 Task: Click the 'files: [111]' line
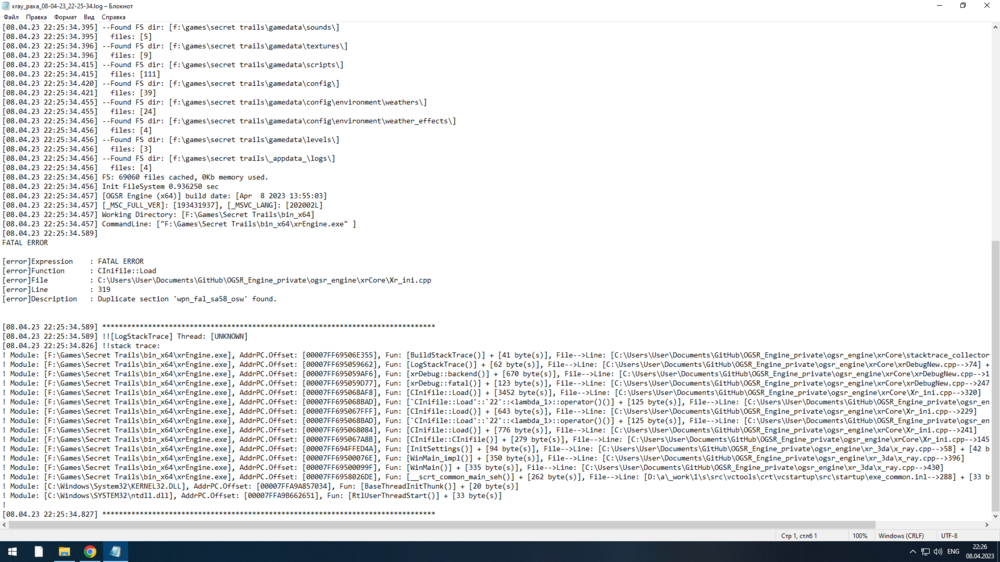point(81,74)
